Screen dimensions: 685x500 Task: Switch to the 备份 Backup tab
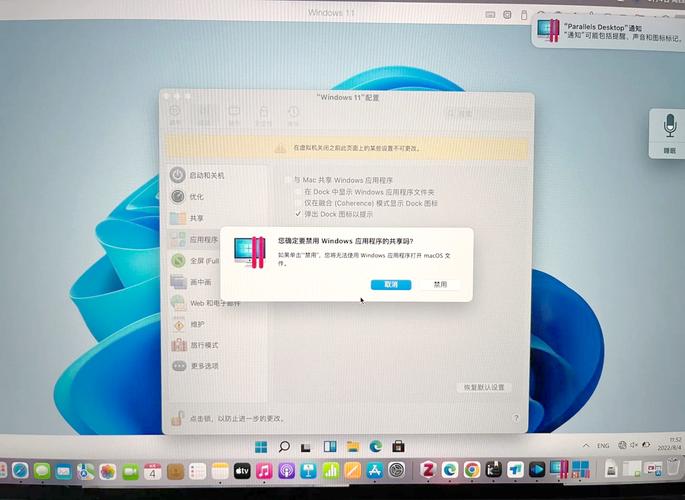(x=293, y=116)
